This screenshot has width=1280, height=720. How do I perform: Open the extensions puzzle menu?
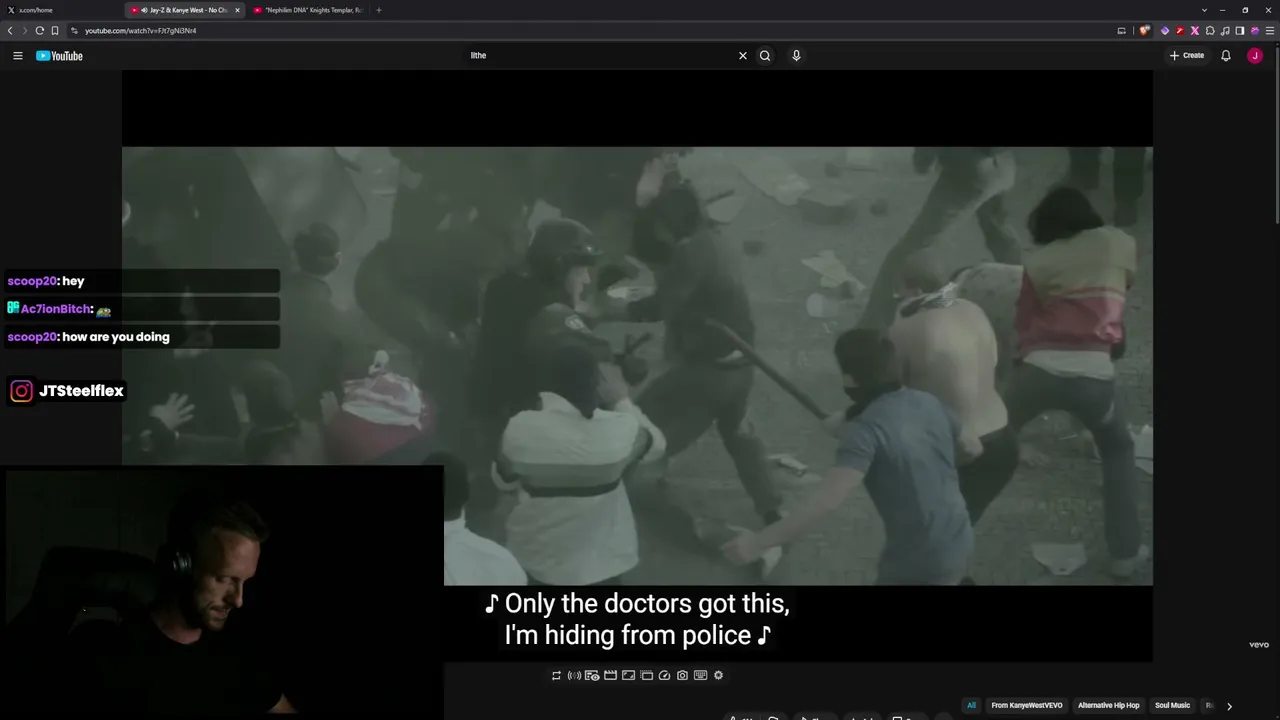pos(1210,31)
